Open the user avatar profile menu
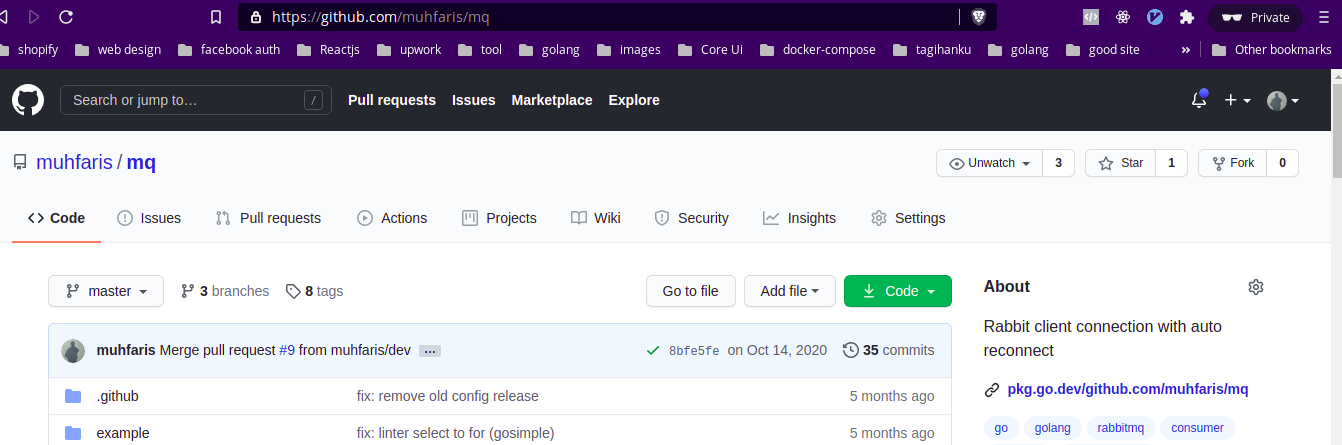The width and height of the screenshot is (1342, 445). (1283, 100)
